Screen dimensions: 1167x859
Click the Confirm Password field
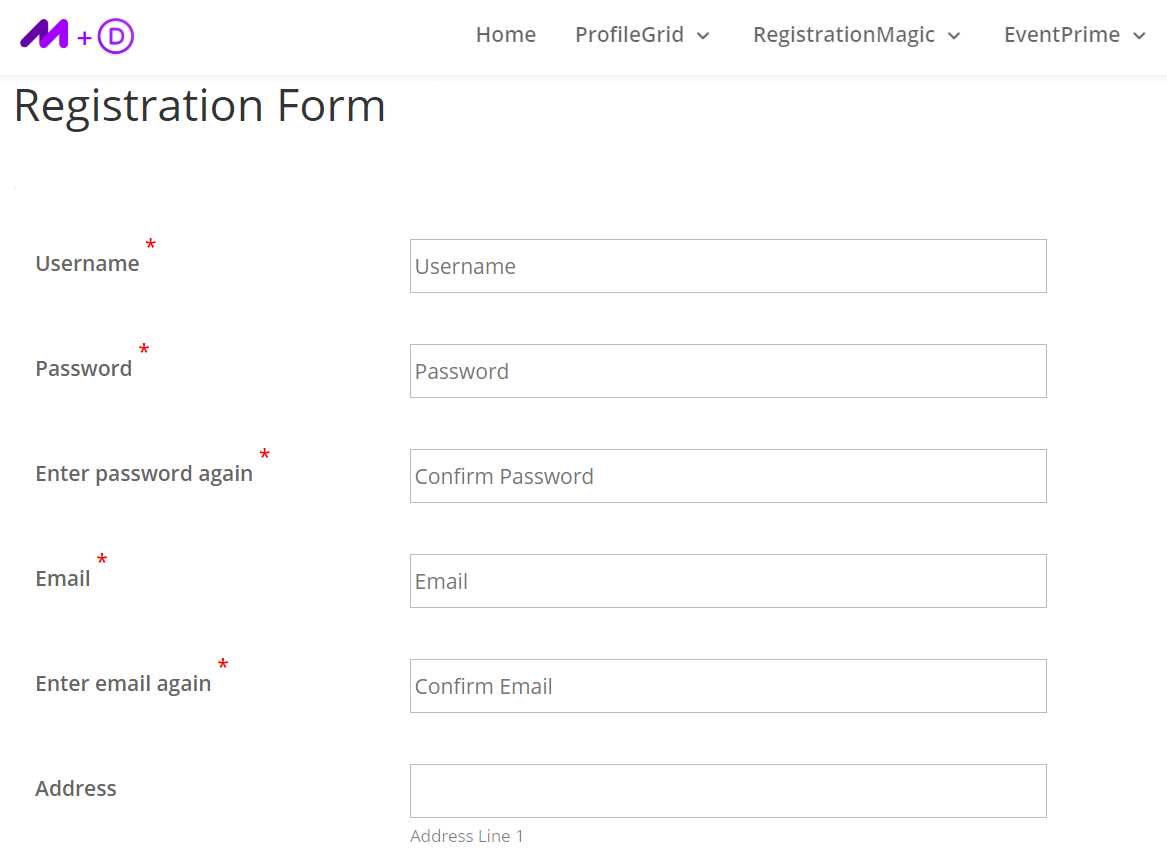728,476
